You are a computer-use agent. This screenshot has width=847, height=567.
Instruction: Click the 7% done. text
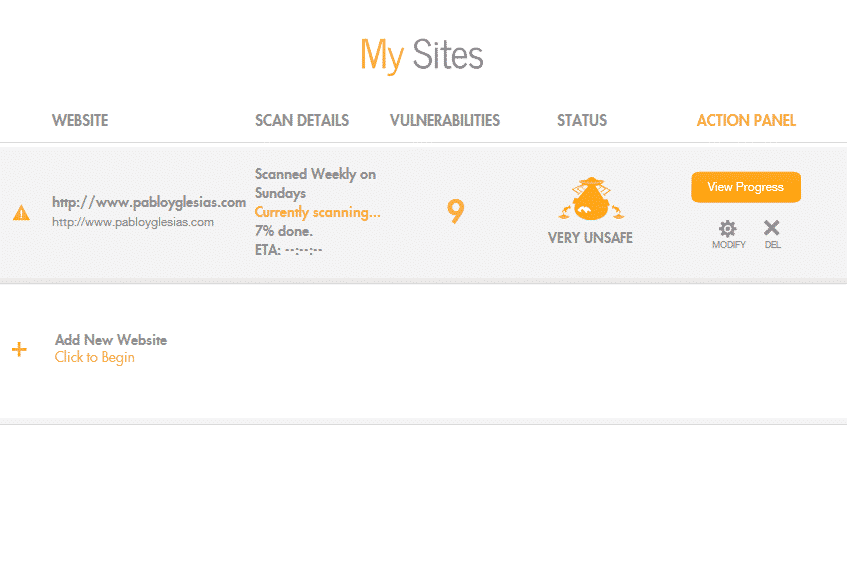(x=284, y=231)
